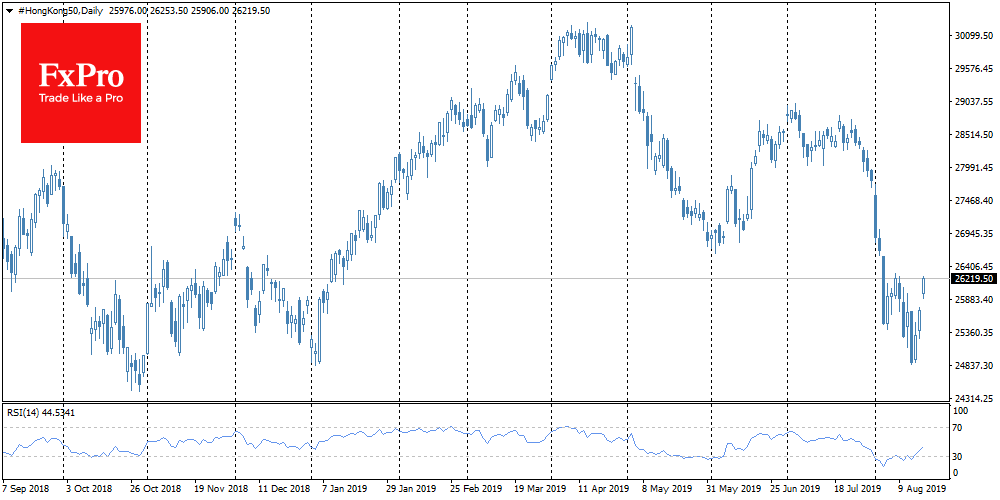The height and width of the screenshot is (500, 1000).
Task: Click the RSI(14) indicator label
Action: pyautogui.click(x=40, y=412)
